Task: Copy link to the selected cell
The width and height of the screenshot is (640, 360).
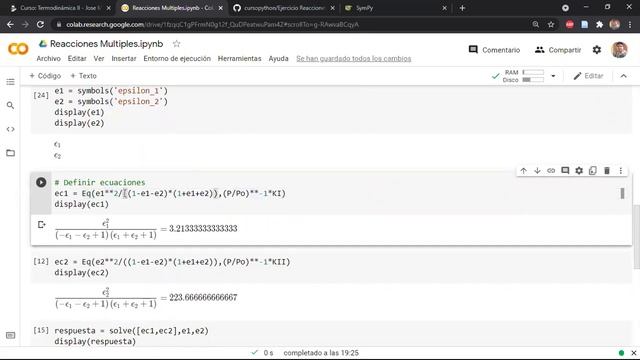Action: click(551, 171)
